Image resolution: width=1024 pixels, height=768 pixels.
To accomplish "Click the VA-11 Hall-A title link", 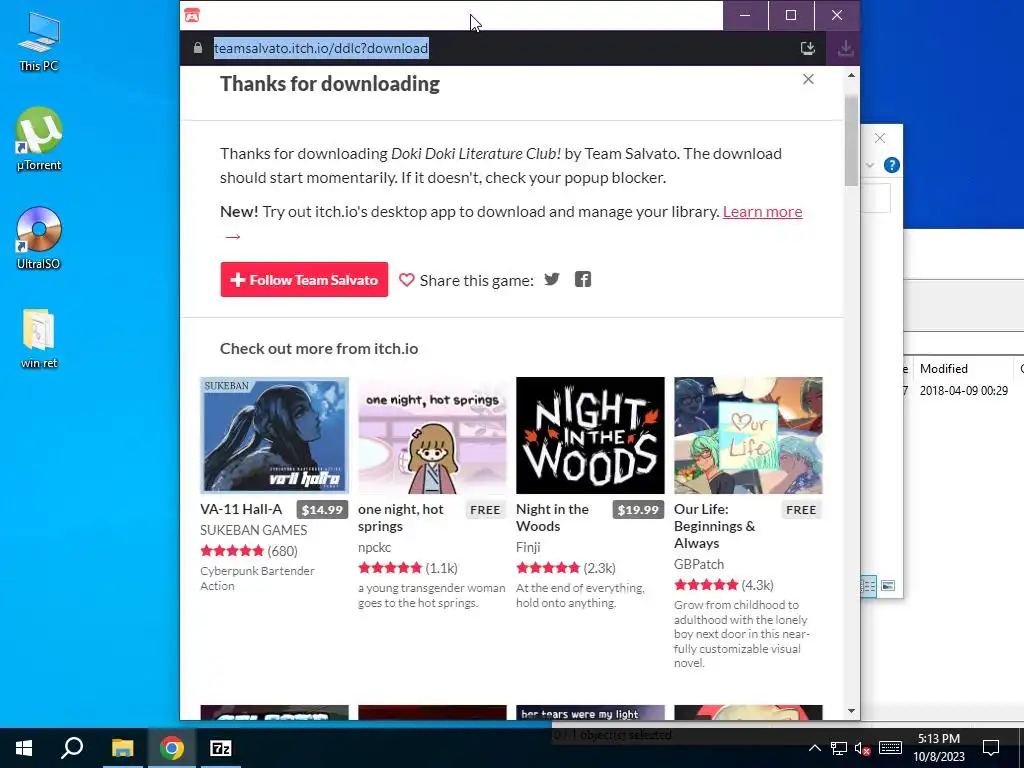I will pos(241,509).
